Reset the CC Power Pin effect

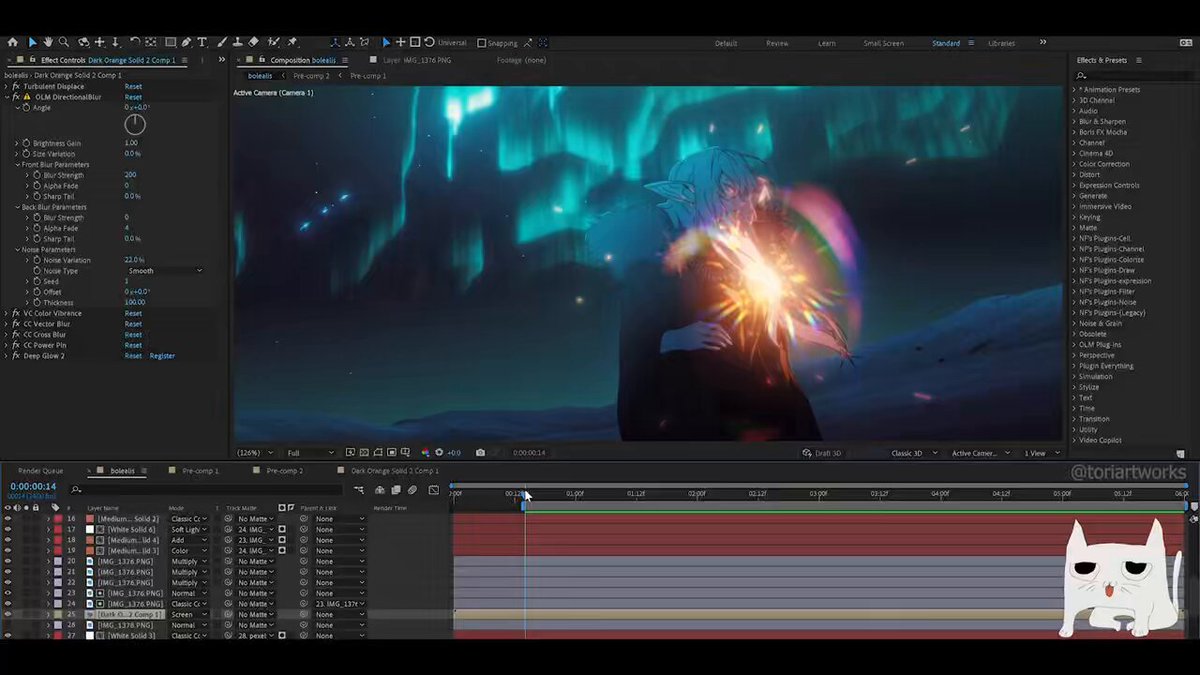tap(133, 345)
